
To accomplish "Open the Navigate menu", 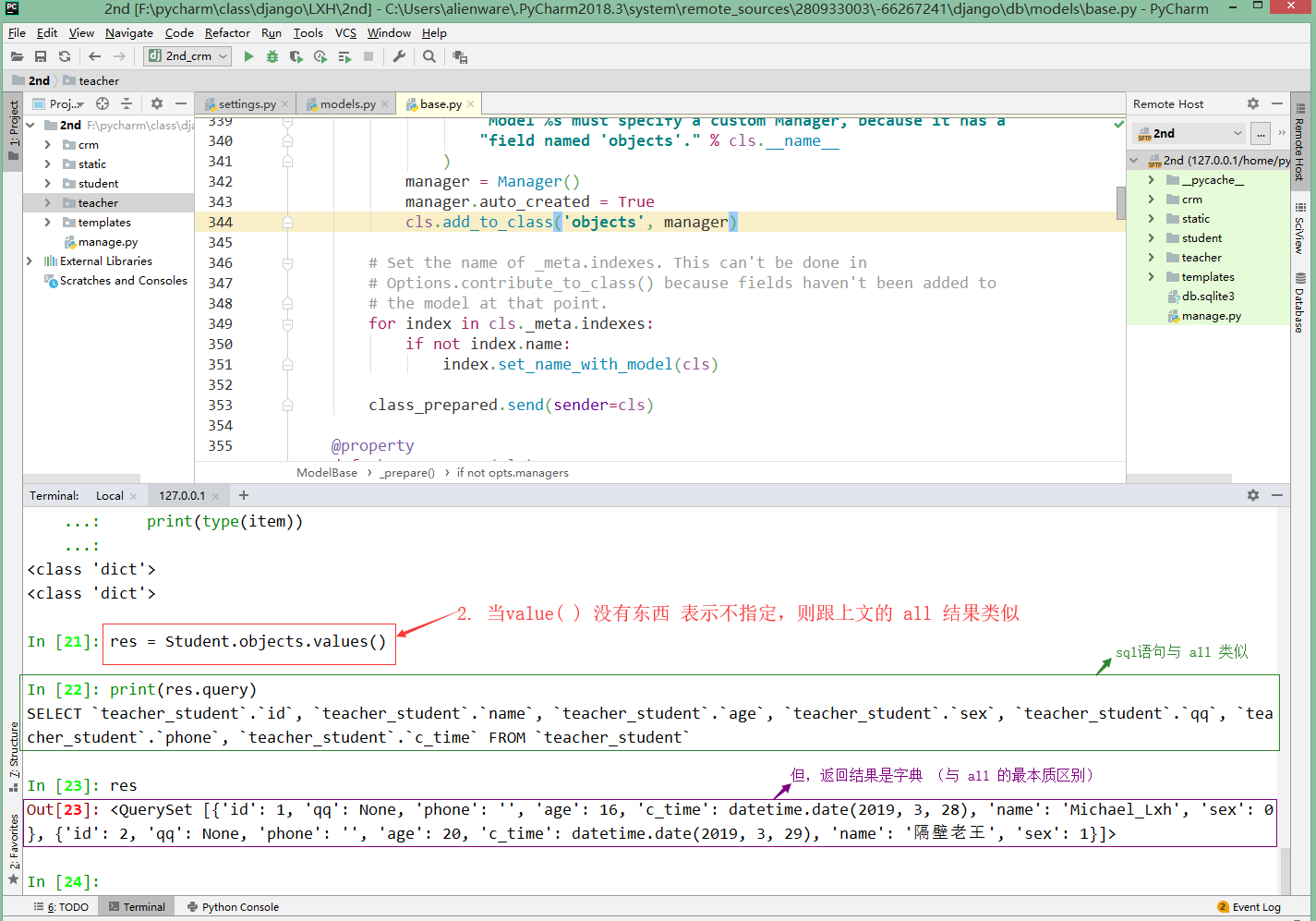I will 129,33.
